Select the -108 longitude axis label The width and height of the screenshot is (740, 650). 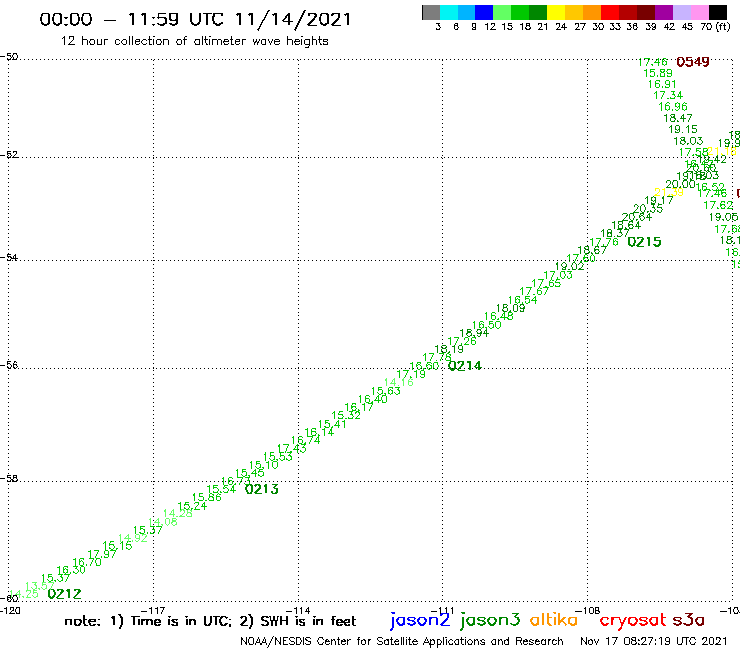coord(588,611)
